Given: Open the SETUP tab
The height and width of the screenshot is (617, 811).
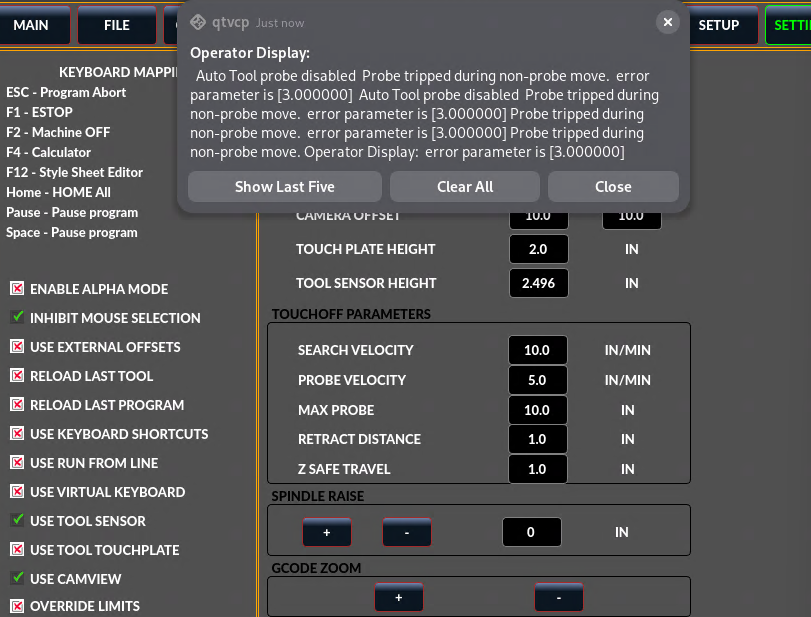Looking at the screenshot, I should (718, 25).
